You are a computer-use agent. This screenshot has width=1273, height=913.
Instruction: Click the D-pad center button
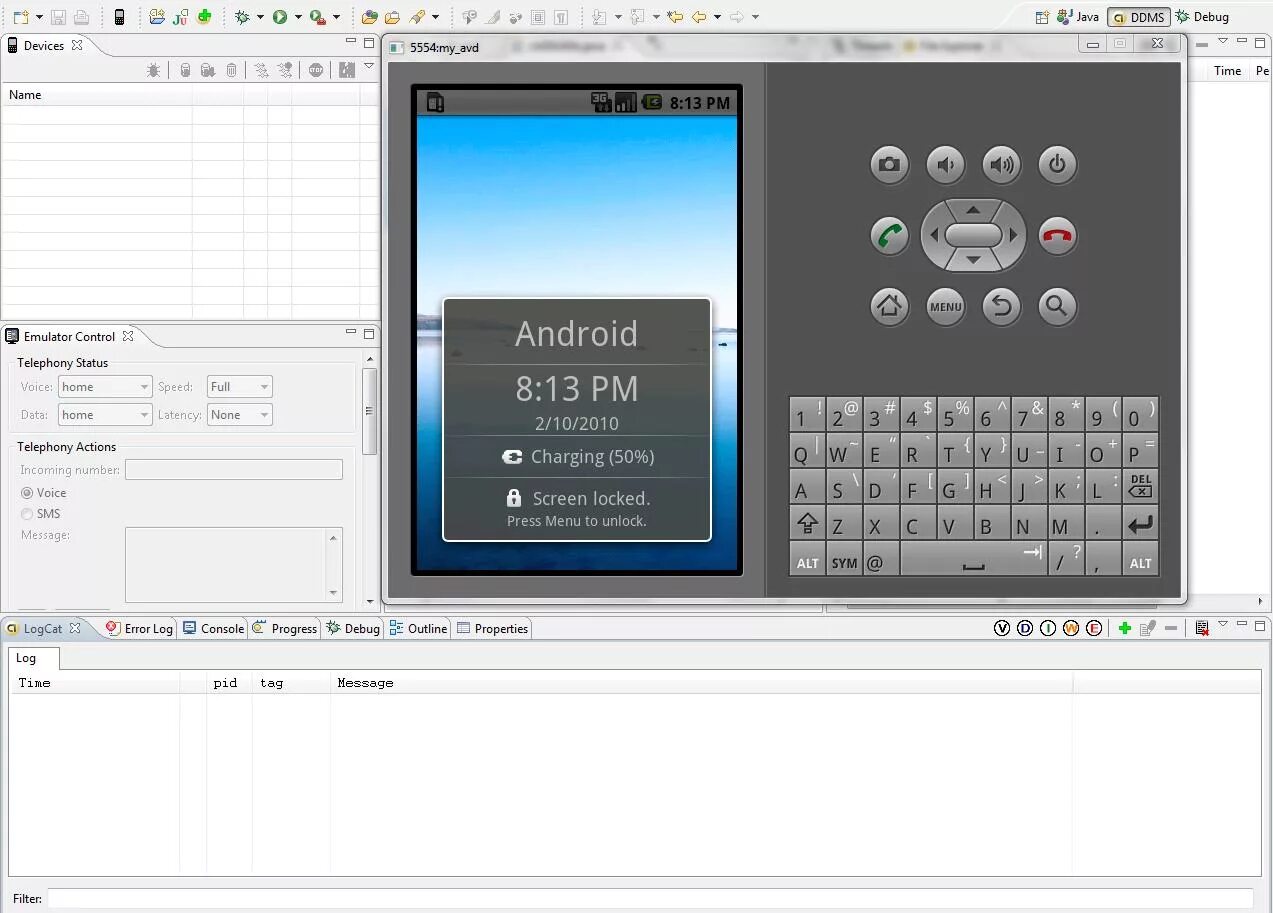point(973,236)
